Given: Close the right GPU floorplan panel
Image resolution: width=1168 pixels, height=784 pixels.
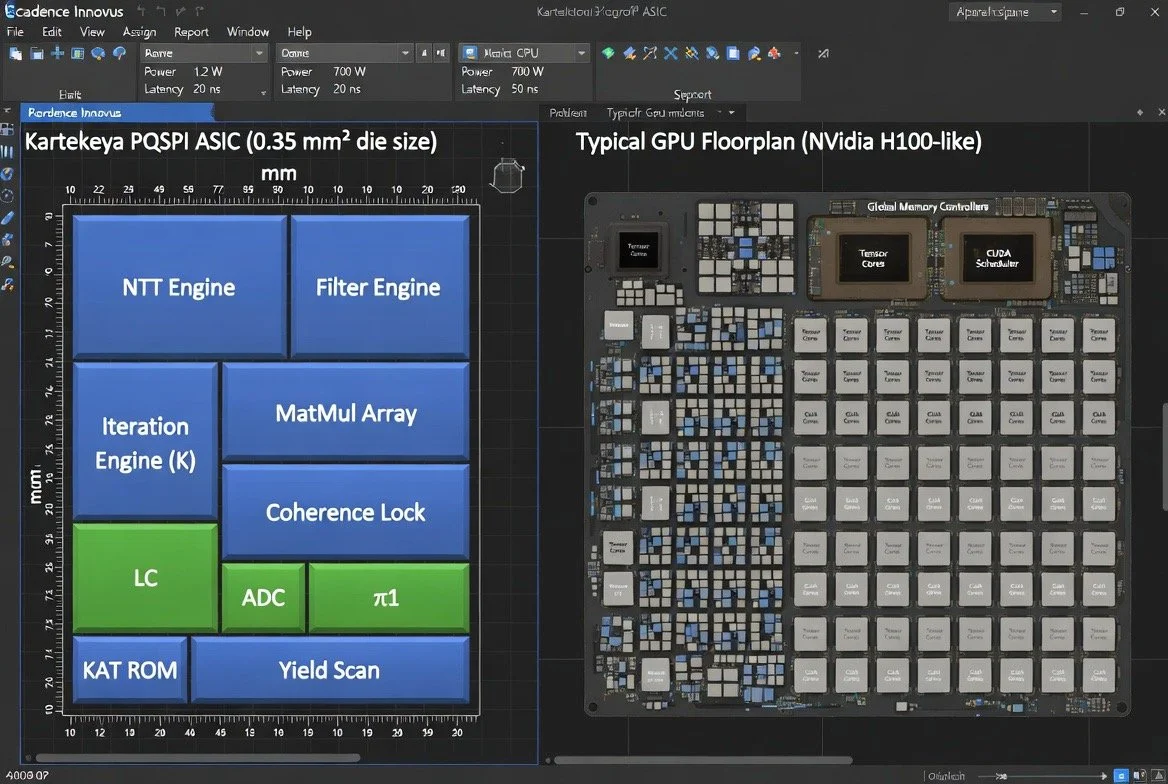Looking at the screenshot, I should pyautogui.click(x=1161, y=113).
